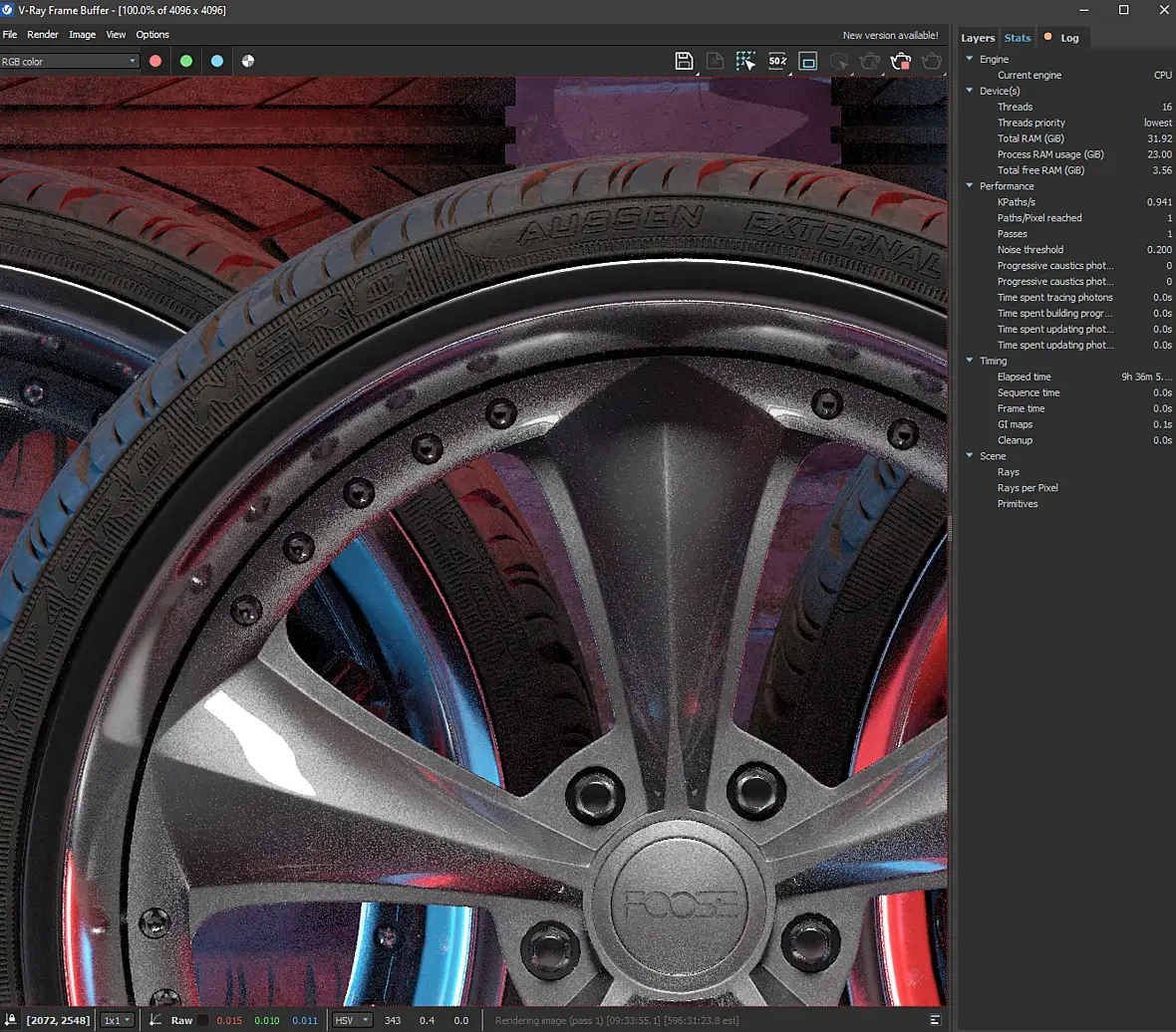Switch to the Layers tab
This screenshot has width=1176, height=1032.
point(977,38)
